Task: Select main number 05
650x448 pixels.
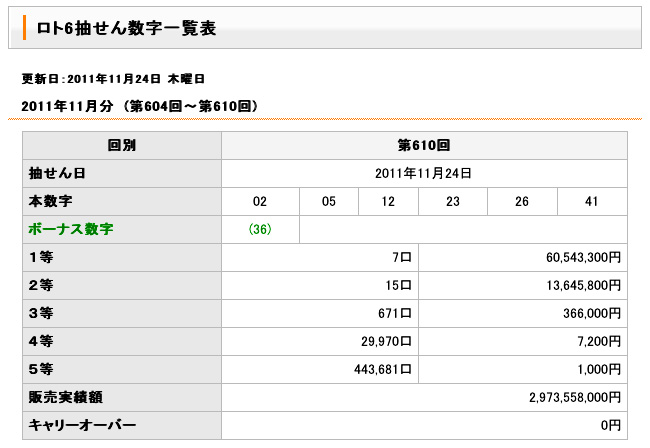Action: (x=329, y=201)
